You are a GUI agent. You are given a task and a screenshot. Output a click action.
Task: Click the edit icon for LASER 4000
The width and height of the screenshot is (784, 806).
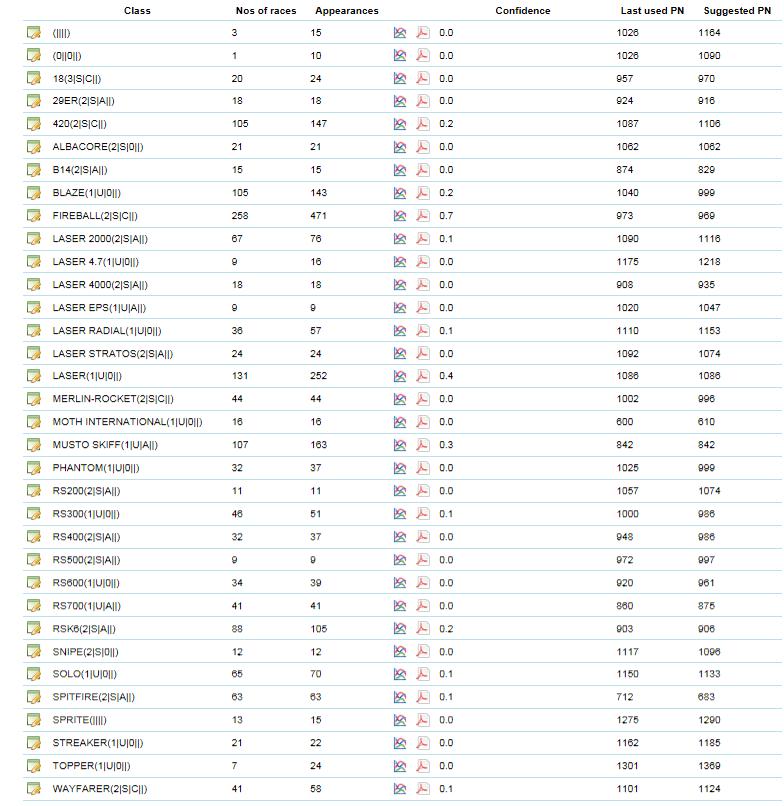(34, 285)
